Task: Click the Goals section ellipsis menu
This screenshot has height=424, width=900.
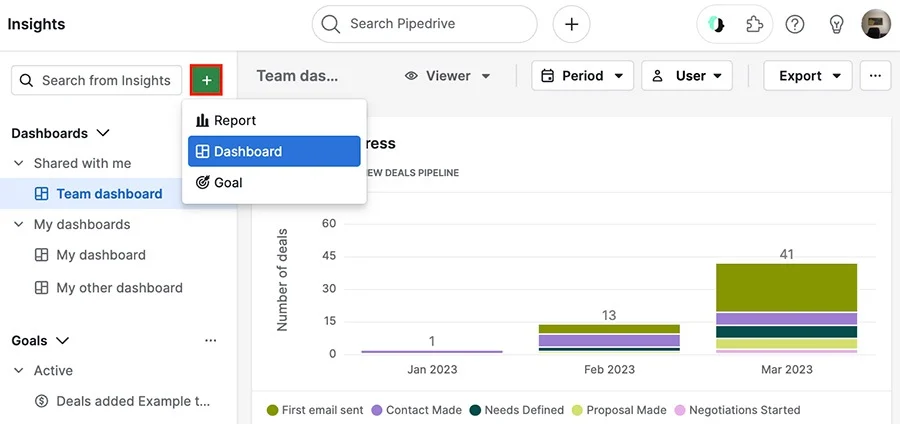Action: [210, 341]
